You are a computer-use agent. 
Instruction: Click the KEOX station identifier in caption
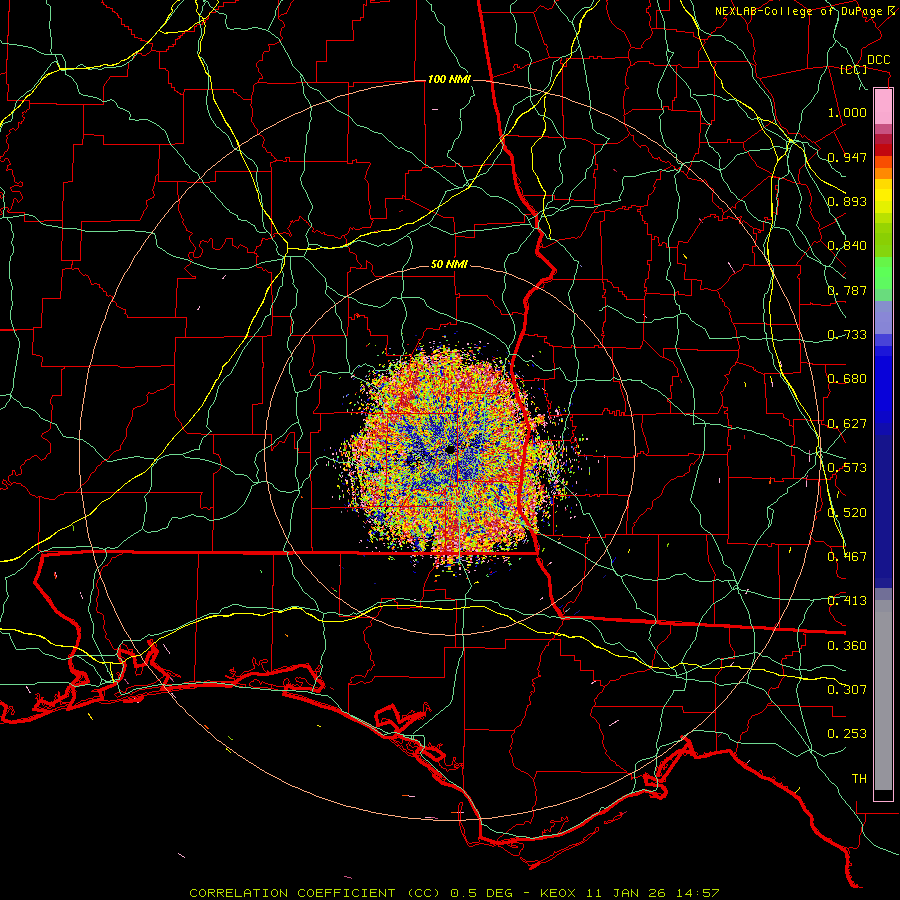[557, 893]
